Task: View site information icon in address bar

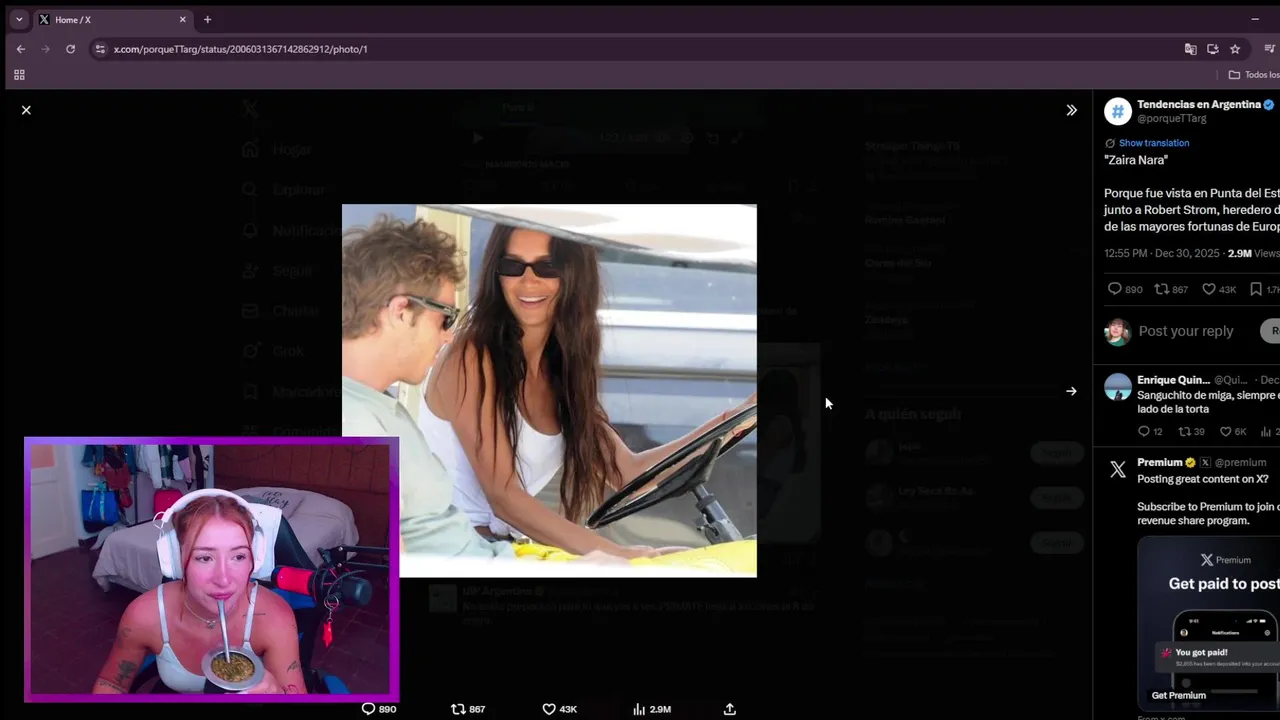Action: click(x=99, y=49)
